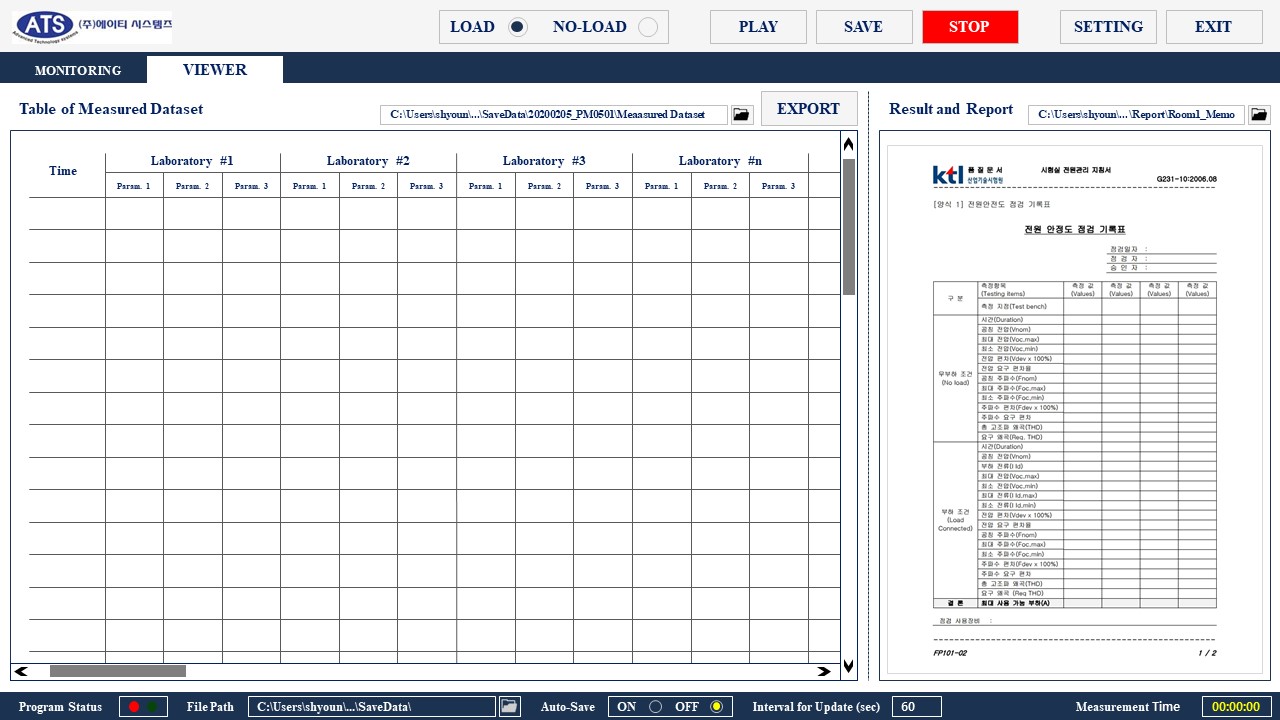Select the NO-LOAD radio button
The image size is (1280, 720).
(x=648, y=27)
